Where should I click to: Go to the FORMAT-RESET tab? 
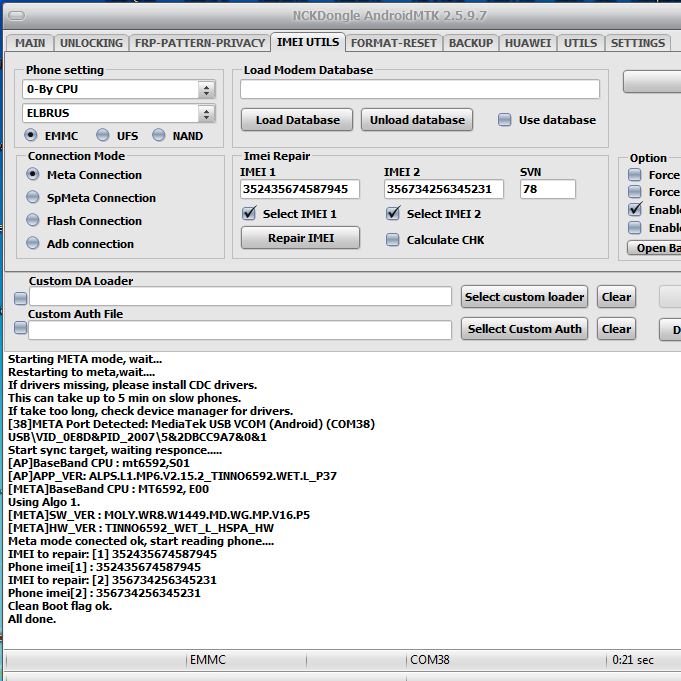393,43
